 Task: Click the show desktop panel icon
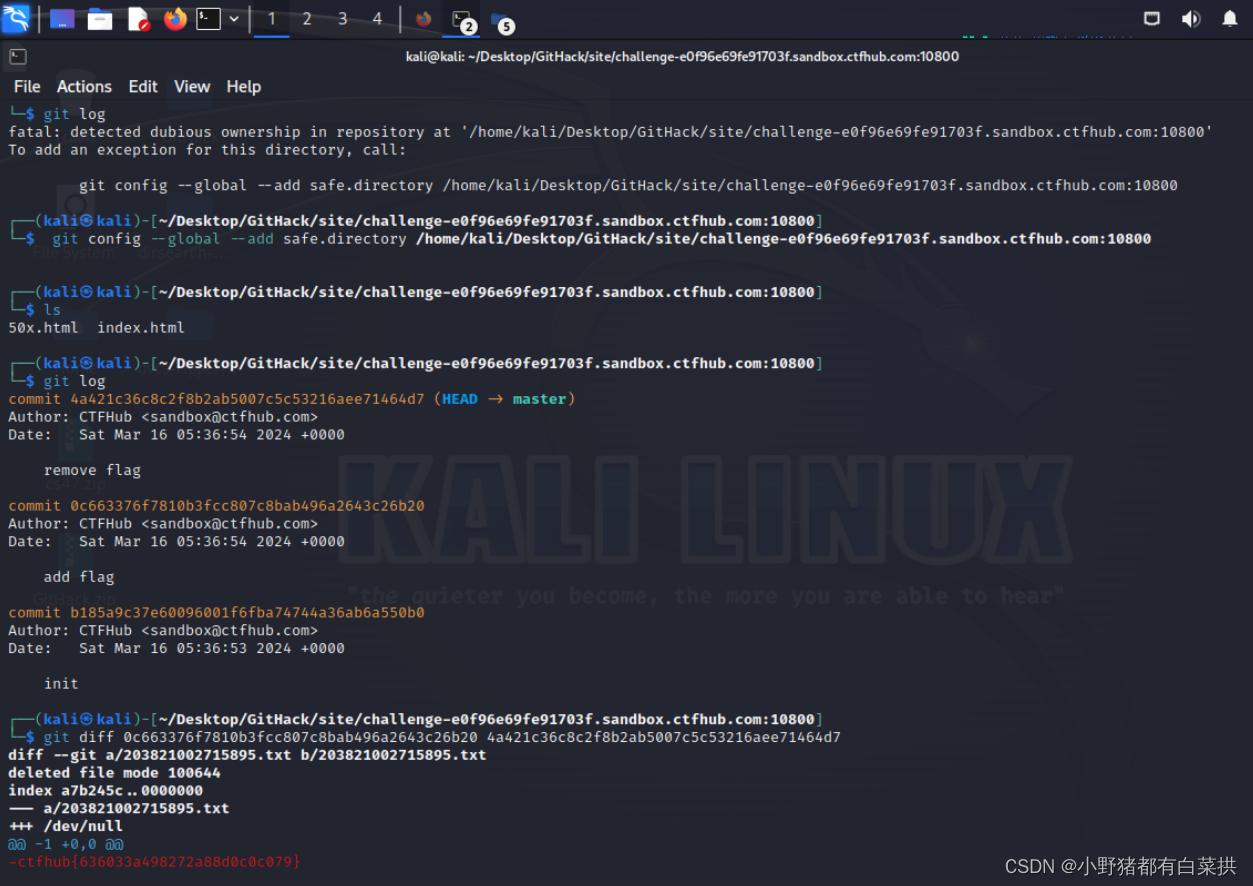pyautogui.click(x=62, y=18)
